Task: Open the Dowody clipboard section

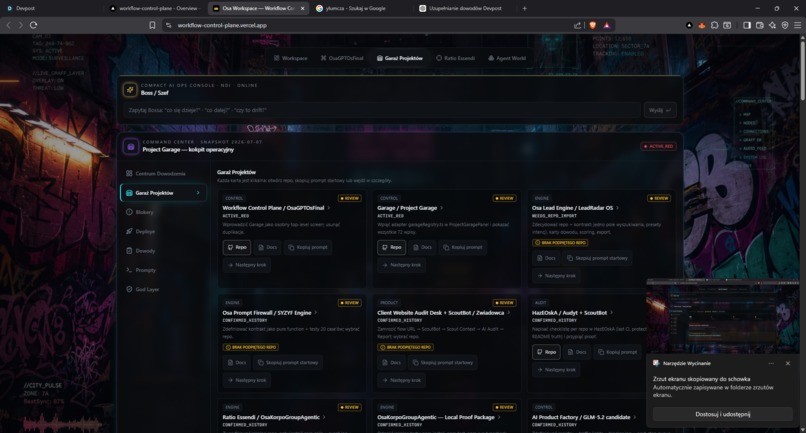Action: pos(140,250)
